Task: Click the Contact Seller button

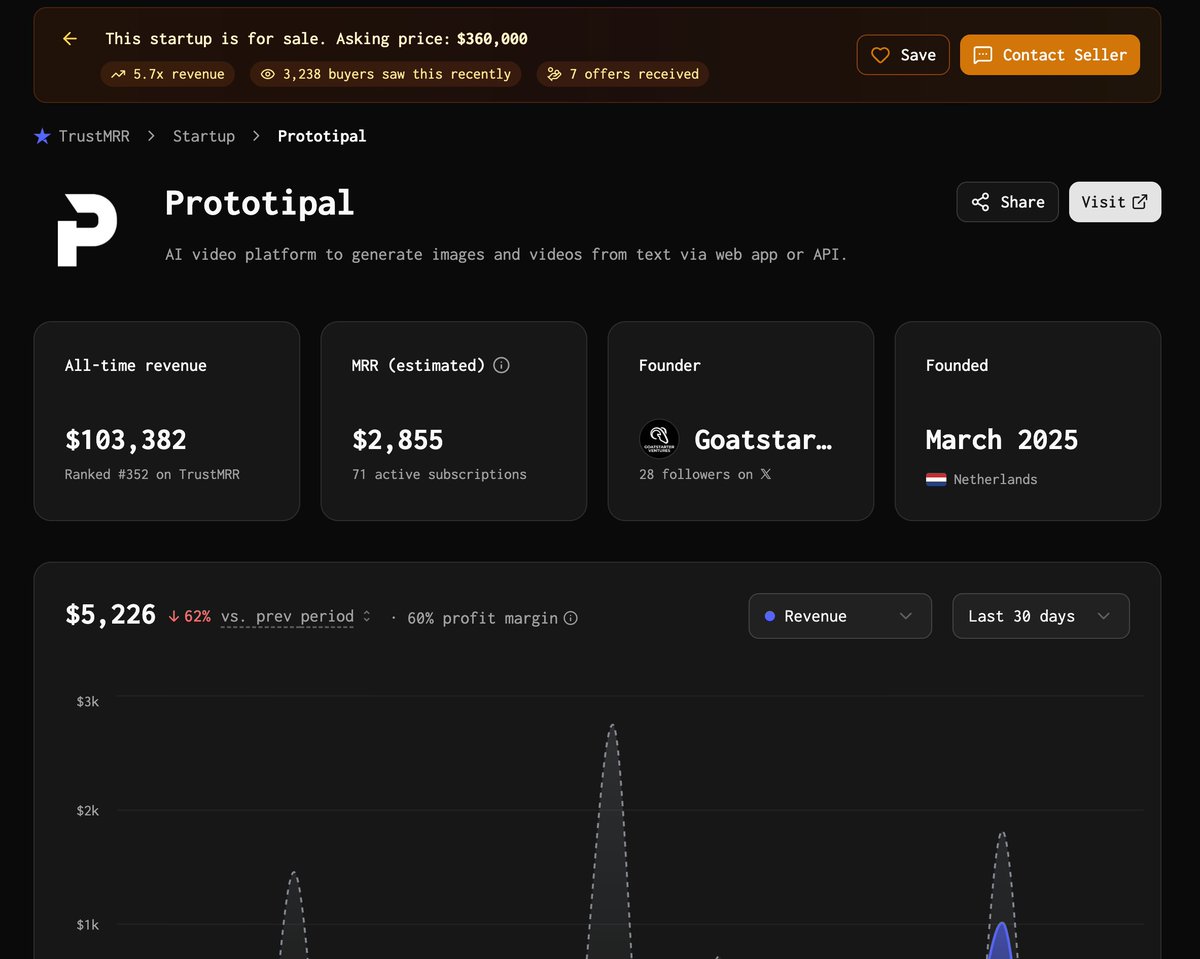Action: pos(1050,55)
